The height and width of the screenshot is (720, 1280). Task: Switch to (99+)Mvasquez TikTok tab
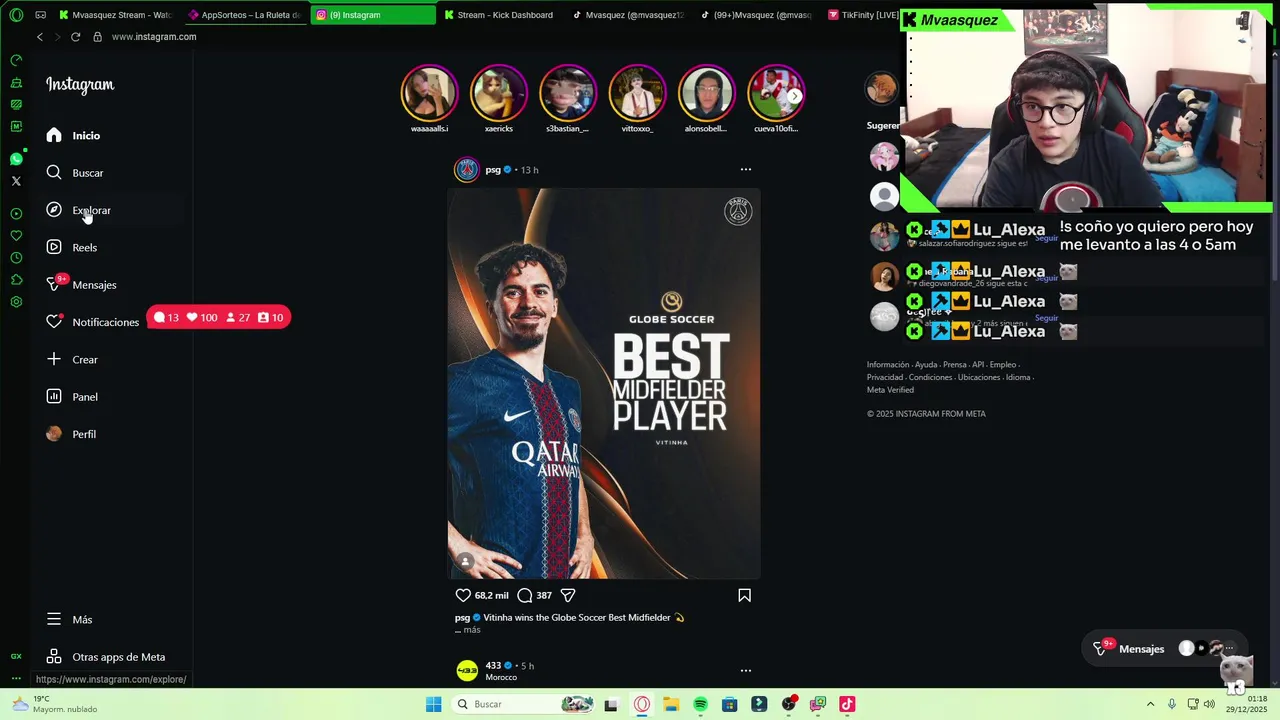click(x=757, y=15)
